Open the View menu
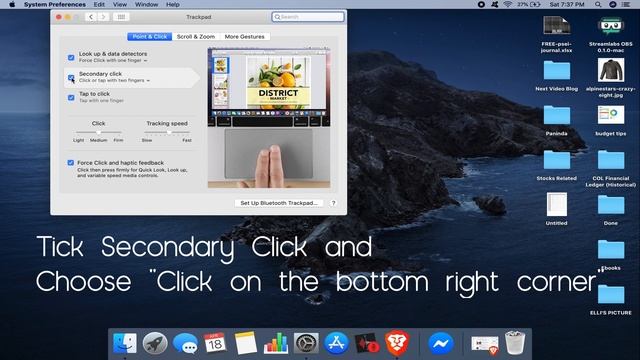This screenshot has width=640, height=360. (x=120, y=4)
